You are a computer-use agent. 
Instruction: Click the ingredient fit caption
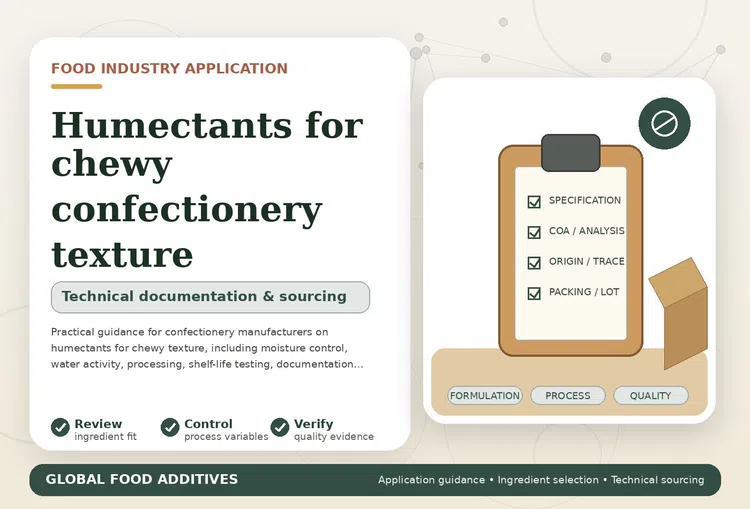click(x=106, y=437)
